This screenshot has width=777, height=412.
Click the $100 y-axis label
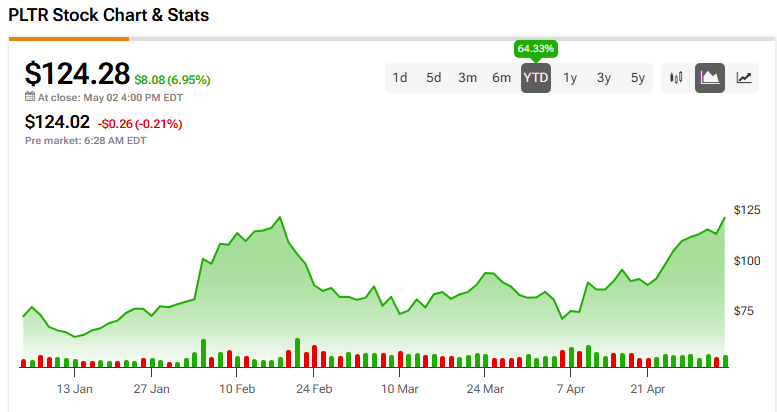pyautogui.click(x=747, y=261)
